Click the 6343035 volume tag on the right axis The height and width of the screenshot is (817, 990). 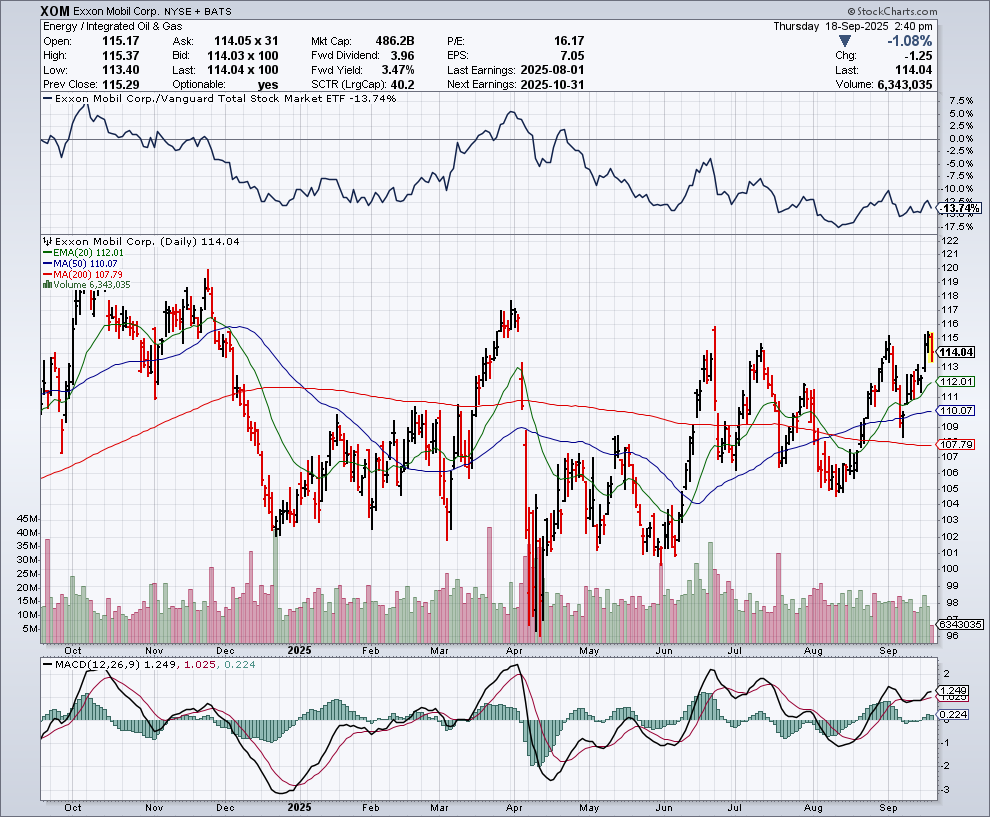(960, 624)
